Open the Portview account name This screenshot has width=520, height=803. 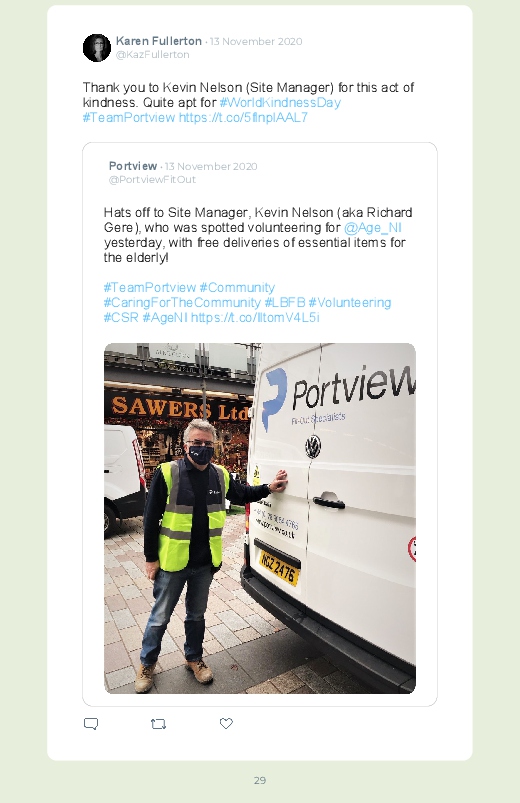pos(133,166)
